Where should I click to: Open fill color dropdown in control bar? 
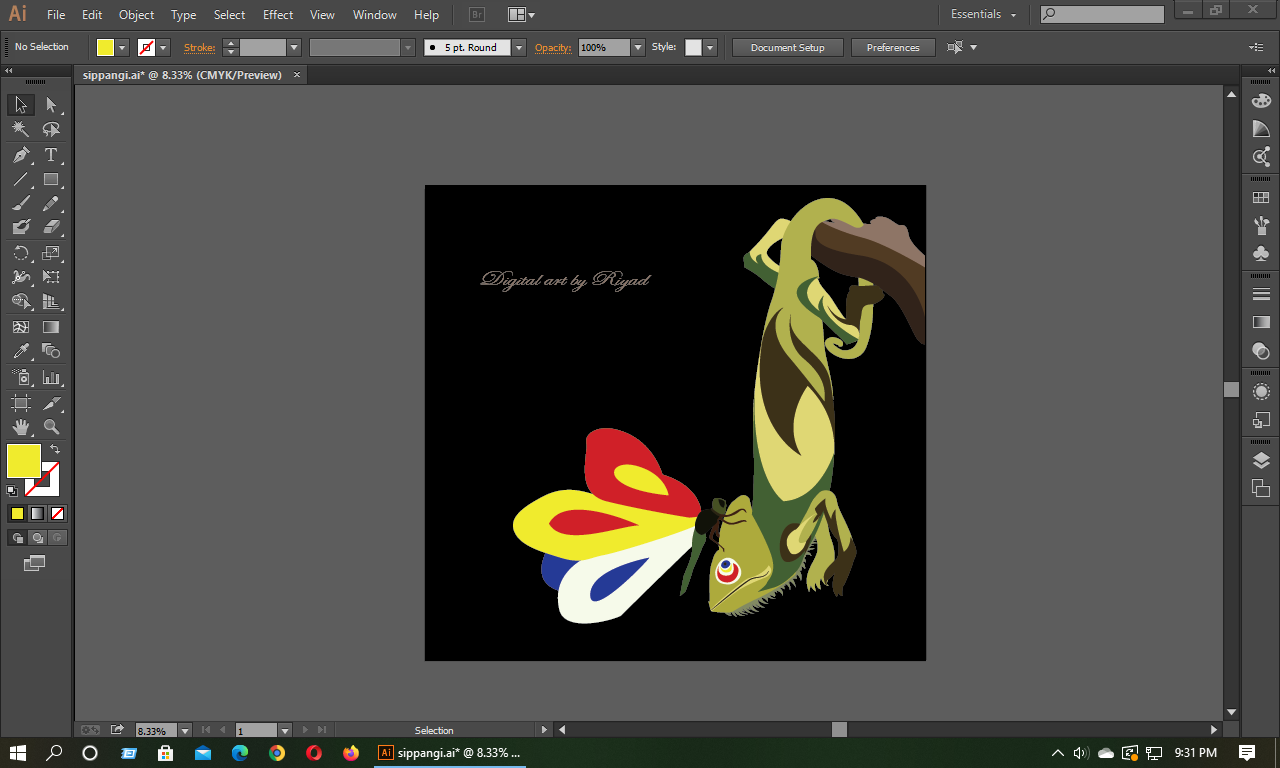123,47
